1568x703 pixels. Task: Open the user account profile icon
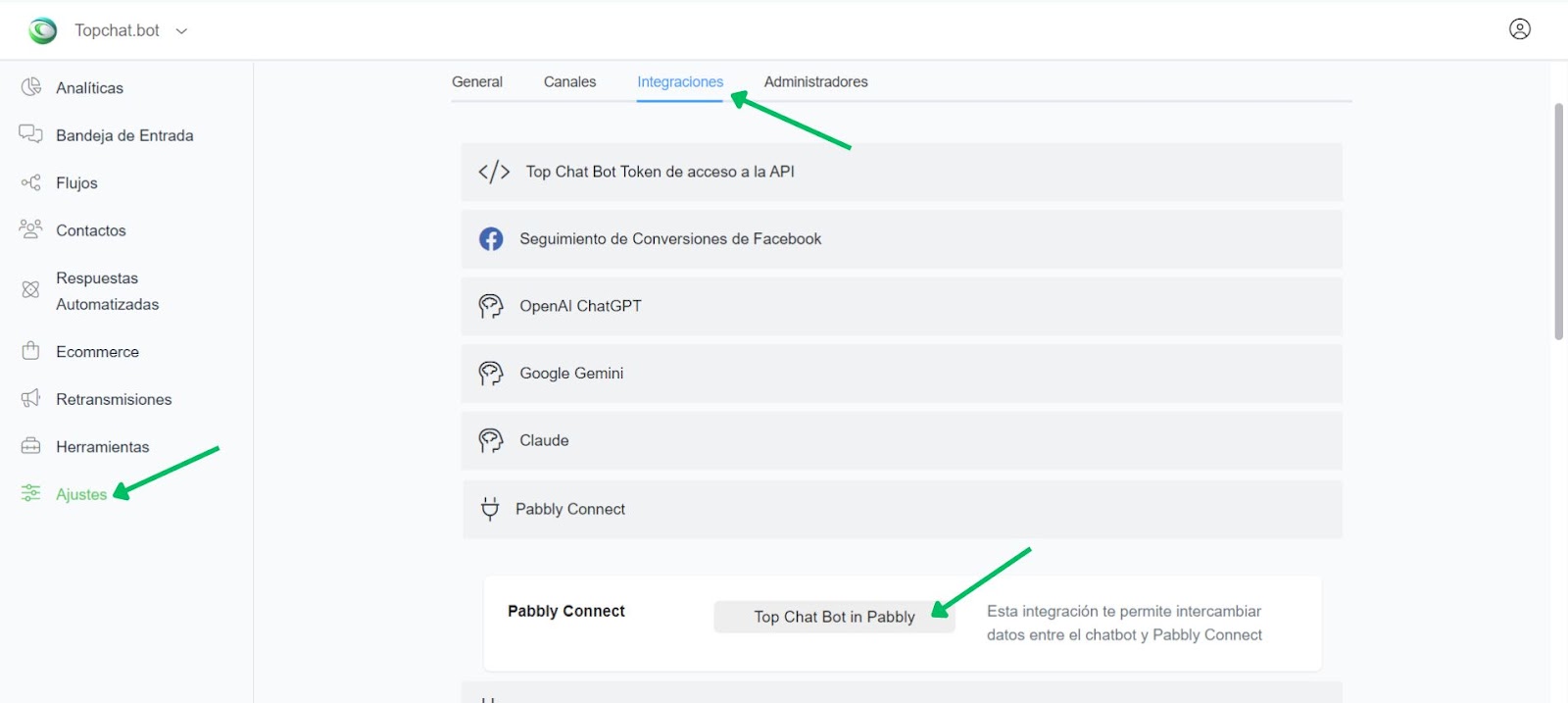click(x=1520, y=29)
